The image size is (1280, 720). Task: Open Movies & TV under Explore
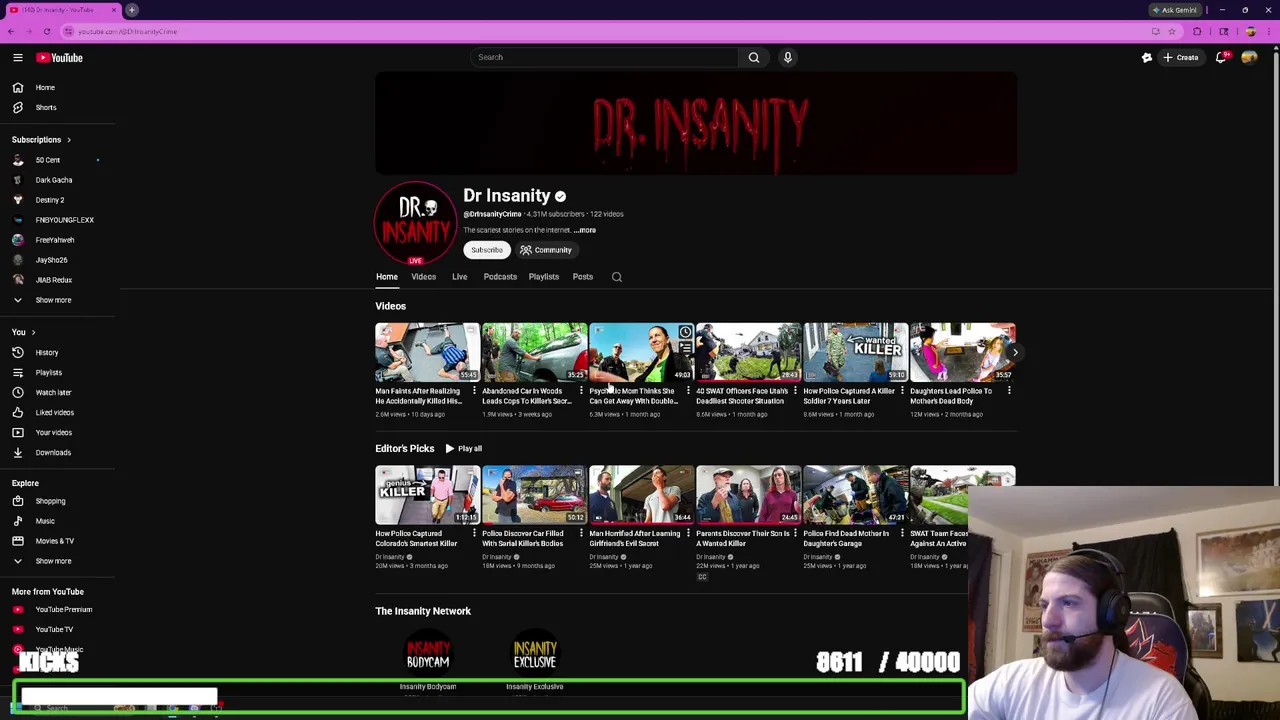pyautogui.click(x=56, y=541)
